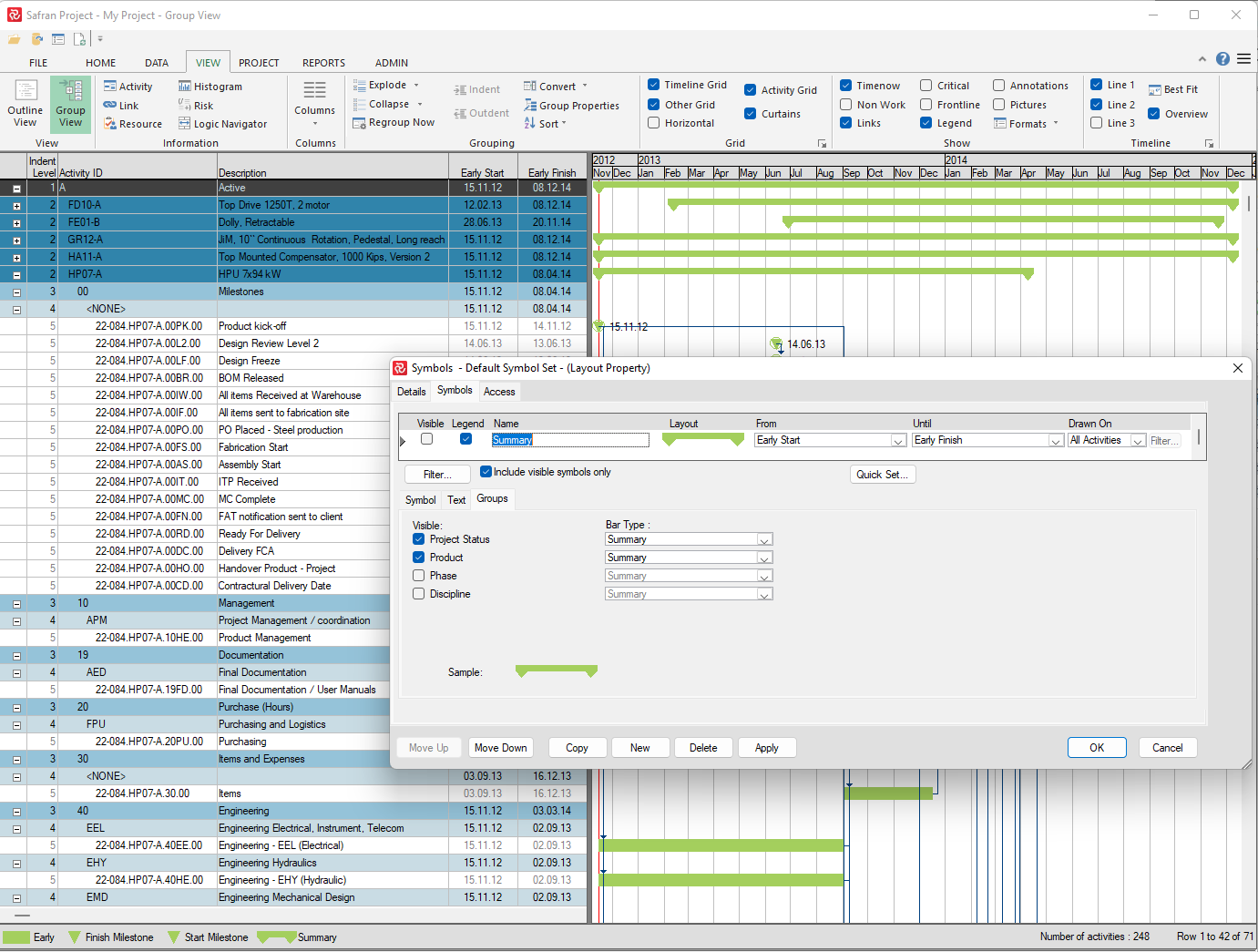The height and width of the screenshot is (952, 1258).
Task: Click the Filter... button below symbol list
Action: pyautogui.click(x=437, y=475)
